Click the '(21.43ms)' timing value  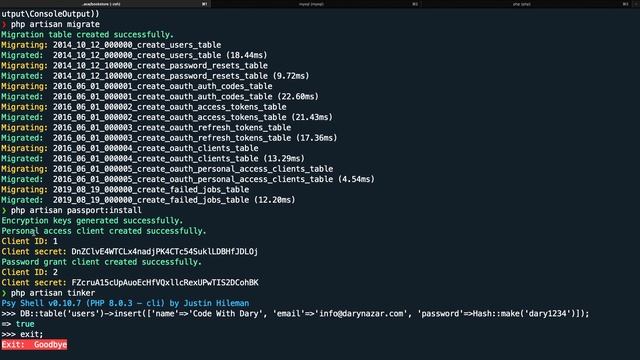(x=312, y=117)
